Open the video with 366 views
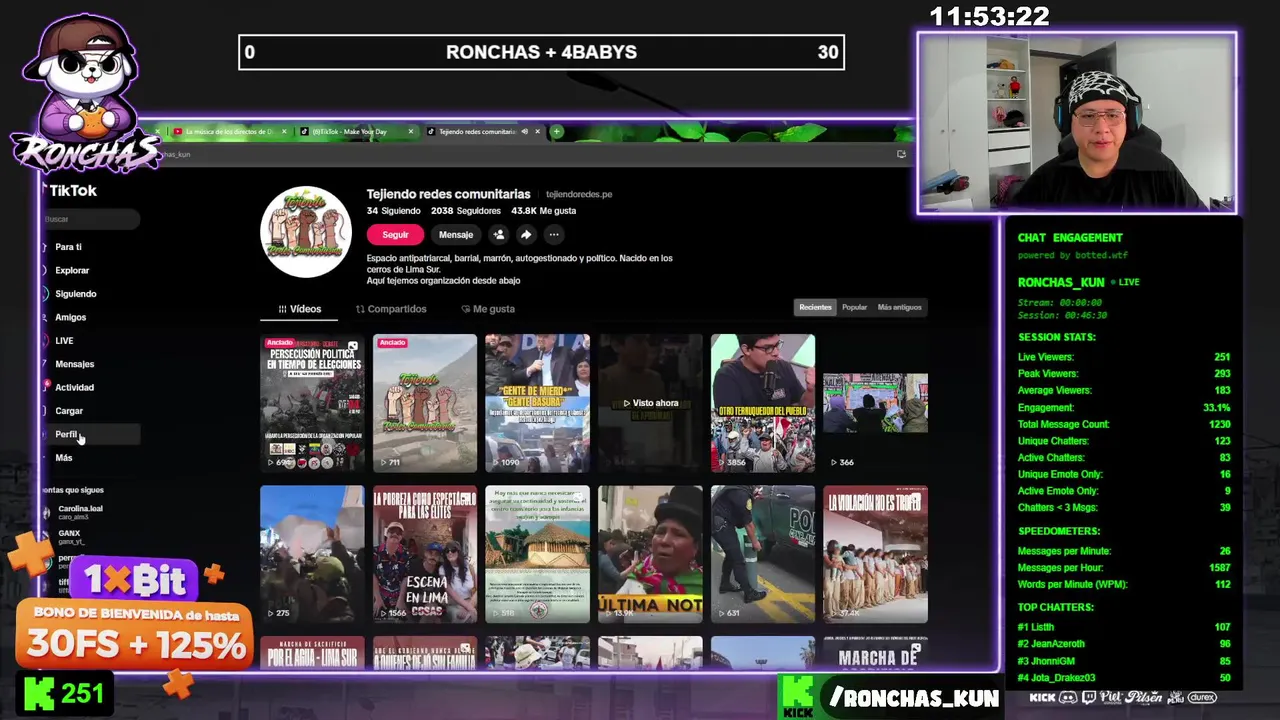 pyautogui.click(x=875, y=403)
